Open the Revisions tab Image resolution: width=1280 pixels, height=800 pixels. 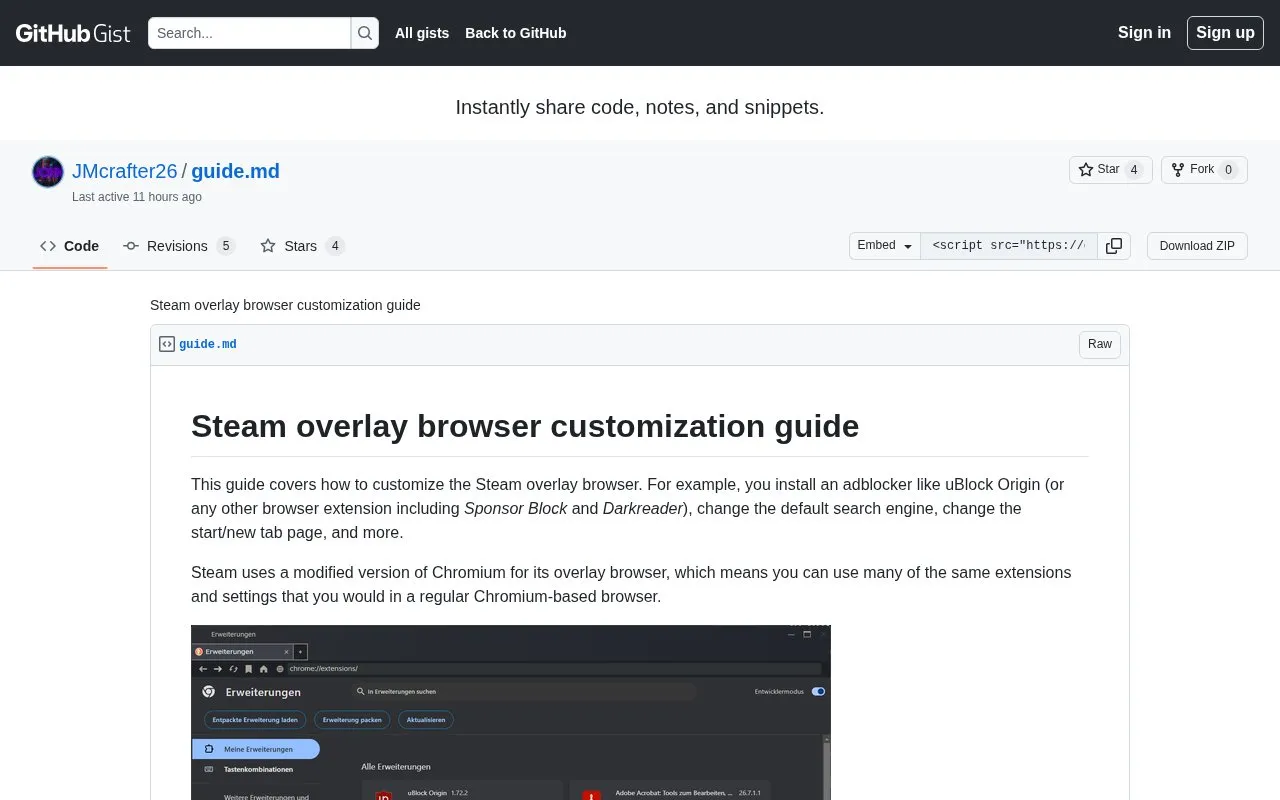coord(179,246)
